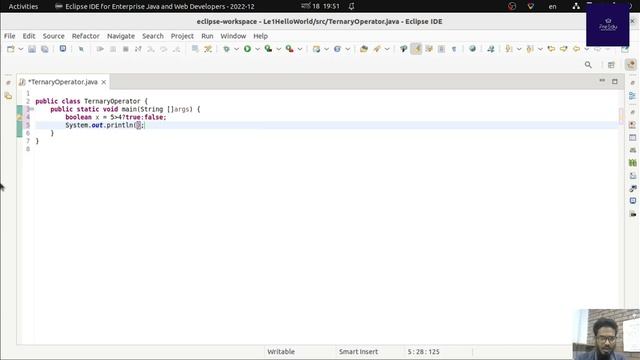Expand the Search toolbar dropdown
This screenshot has width=640, height=360.
click(x=387, y=49)
